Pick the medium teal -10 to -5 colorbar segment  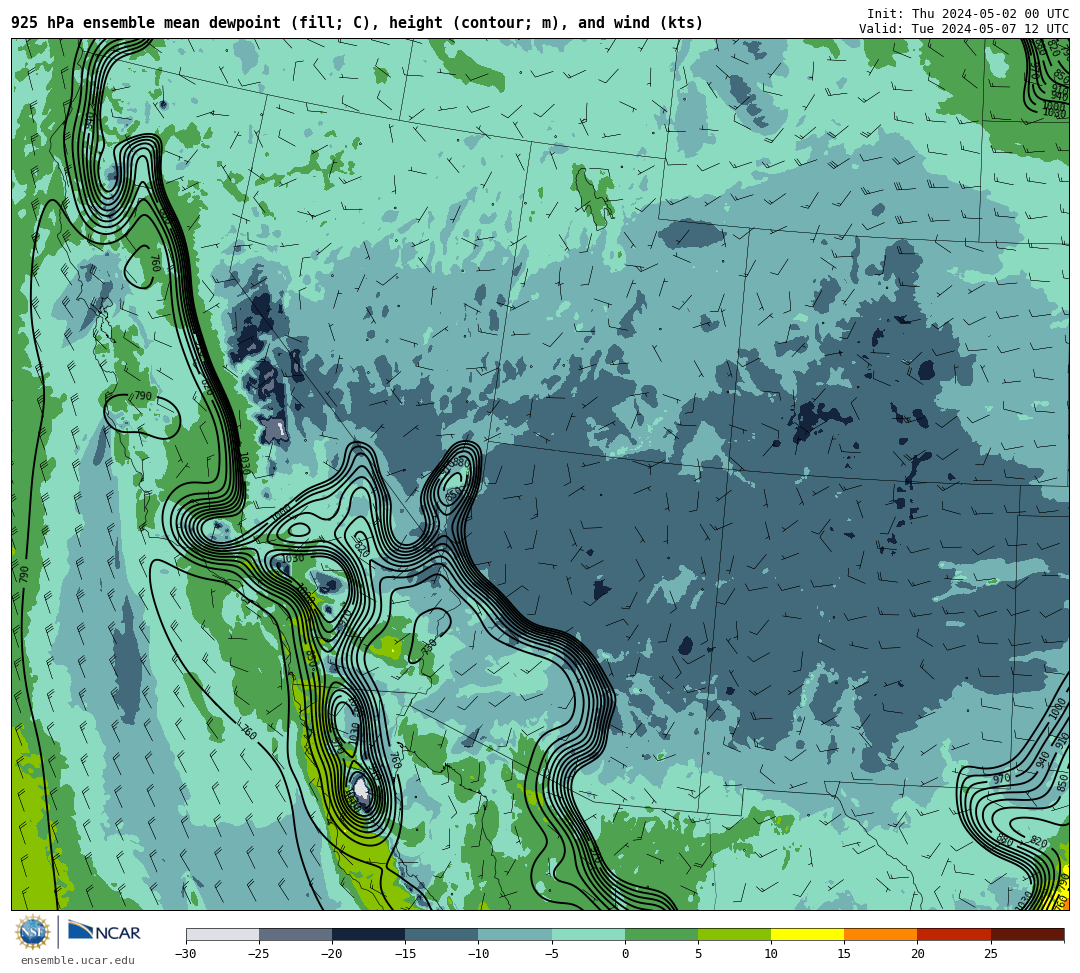515,934
